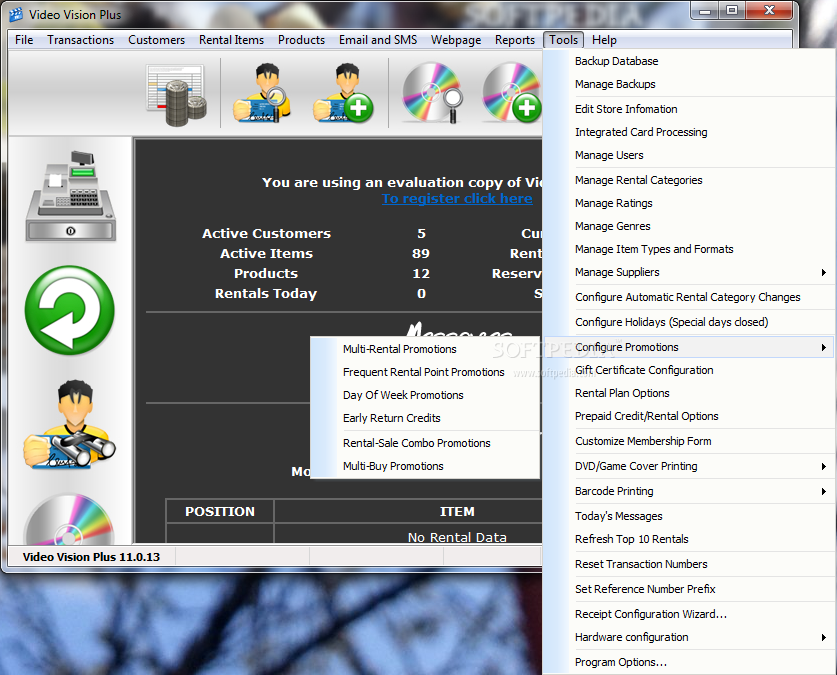Select Refresh Top 10 Rentals
This screenshot has width=837, height=675.
click(689, 539)
